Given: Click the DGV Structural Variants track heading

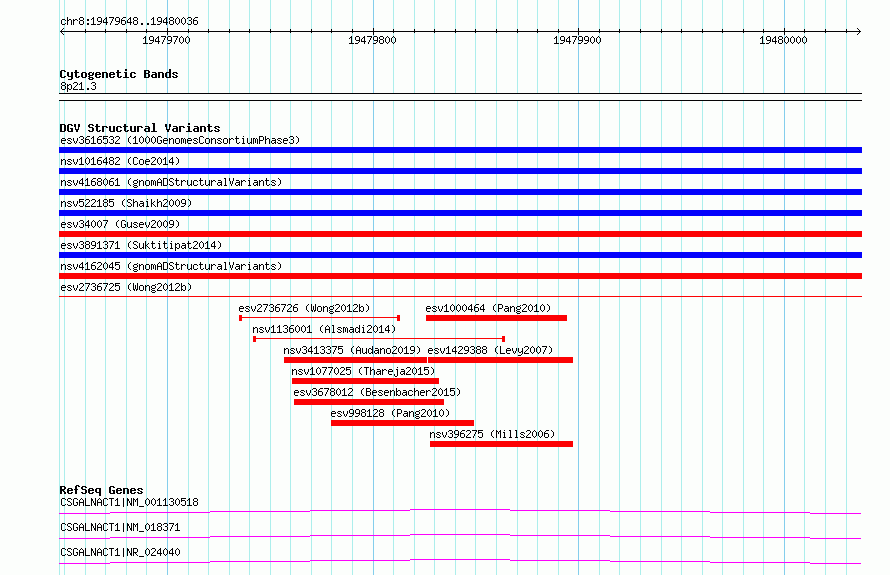Looking at the screenshot, I should point(140,128).
